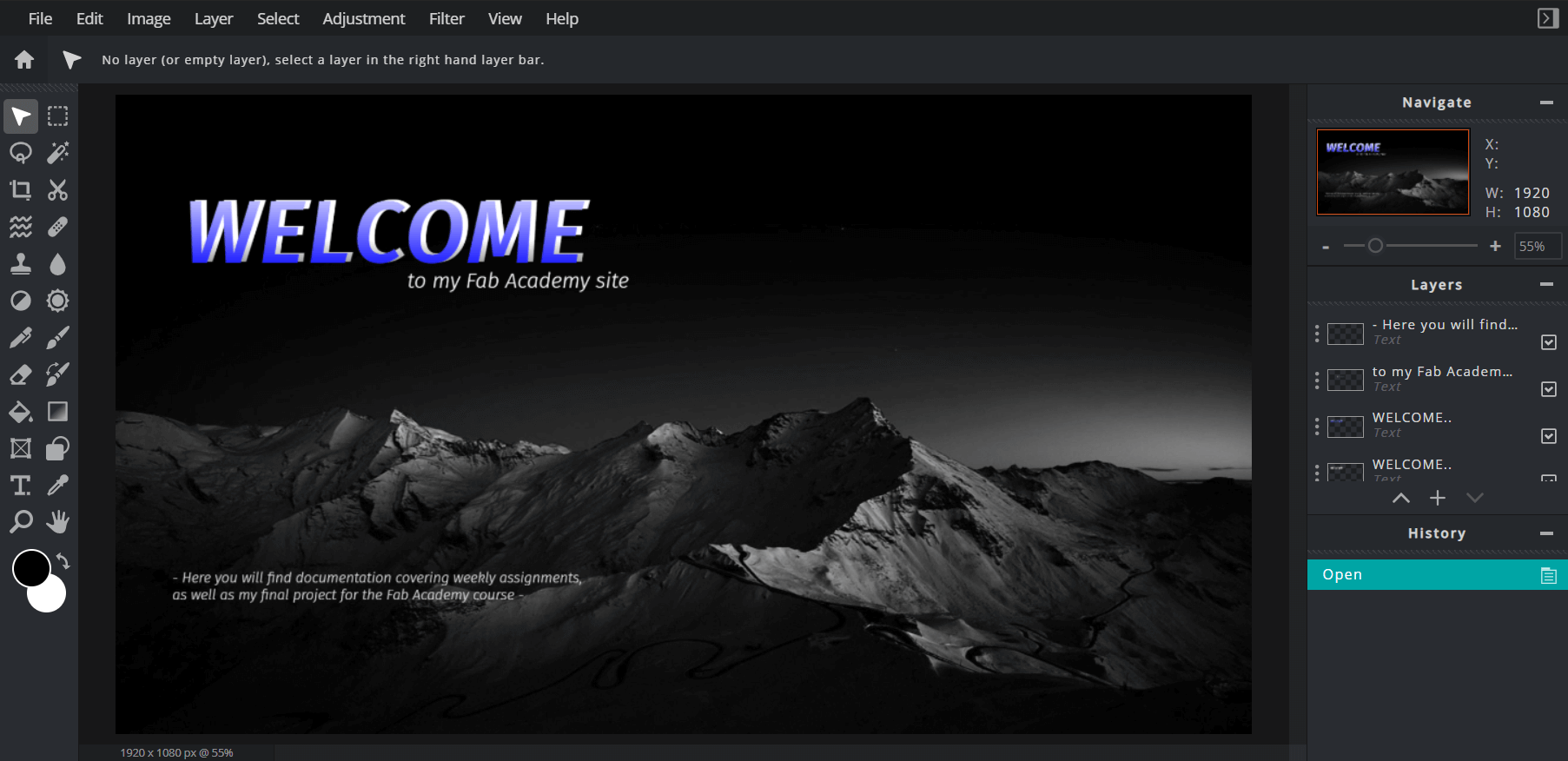Select the Dodge/Burn half-circle tool
Screen dimensions: 1568x761
tap(21, 301)
